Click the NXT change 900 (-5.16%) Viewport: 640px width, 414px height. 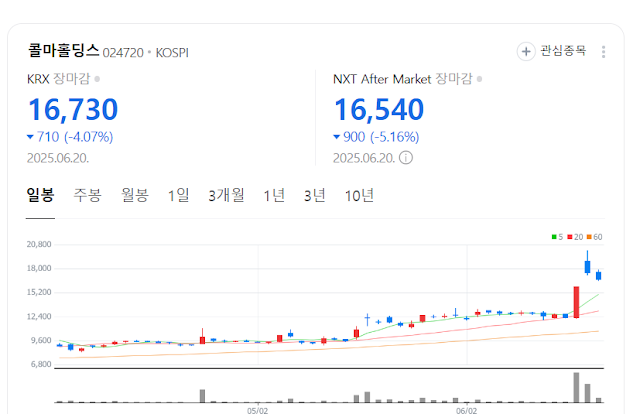tap(376, 137)
